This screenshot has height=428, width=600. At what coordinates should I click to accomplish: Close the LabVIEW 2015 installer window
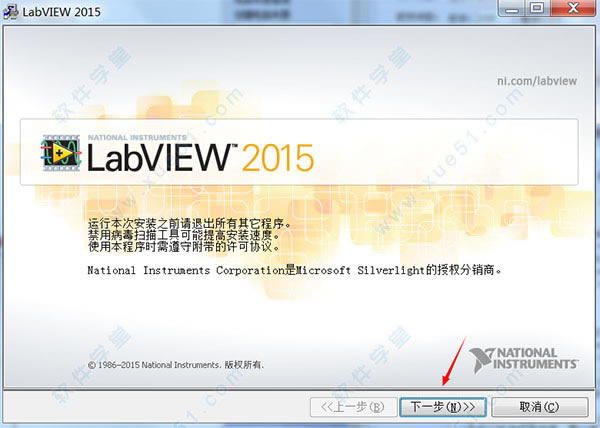coord(573,8)
